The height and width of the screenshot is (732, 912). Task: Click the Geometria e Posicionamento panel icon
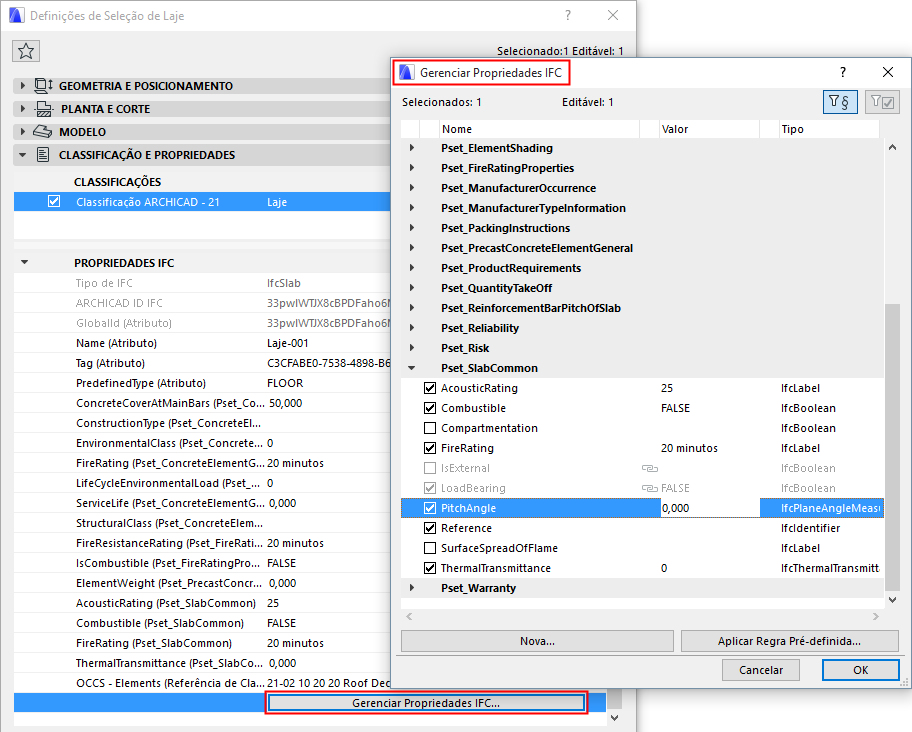(44, 85)
